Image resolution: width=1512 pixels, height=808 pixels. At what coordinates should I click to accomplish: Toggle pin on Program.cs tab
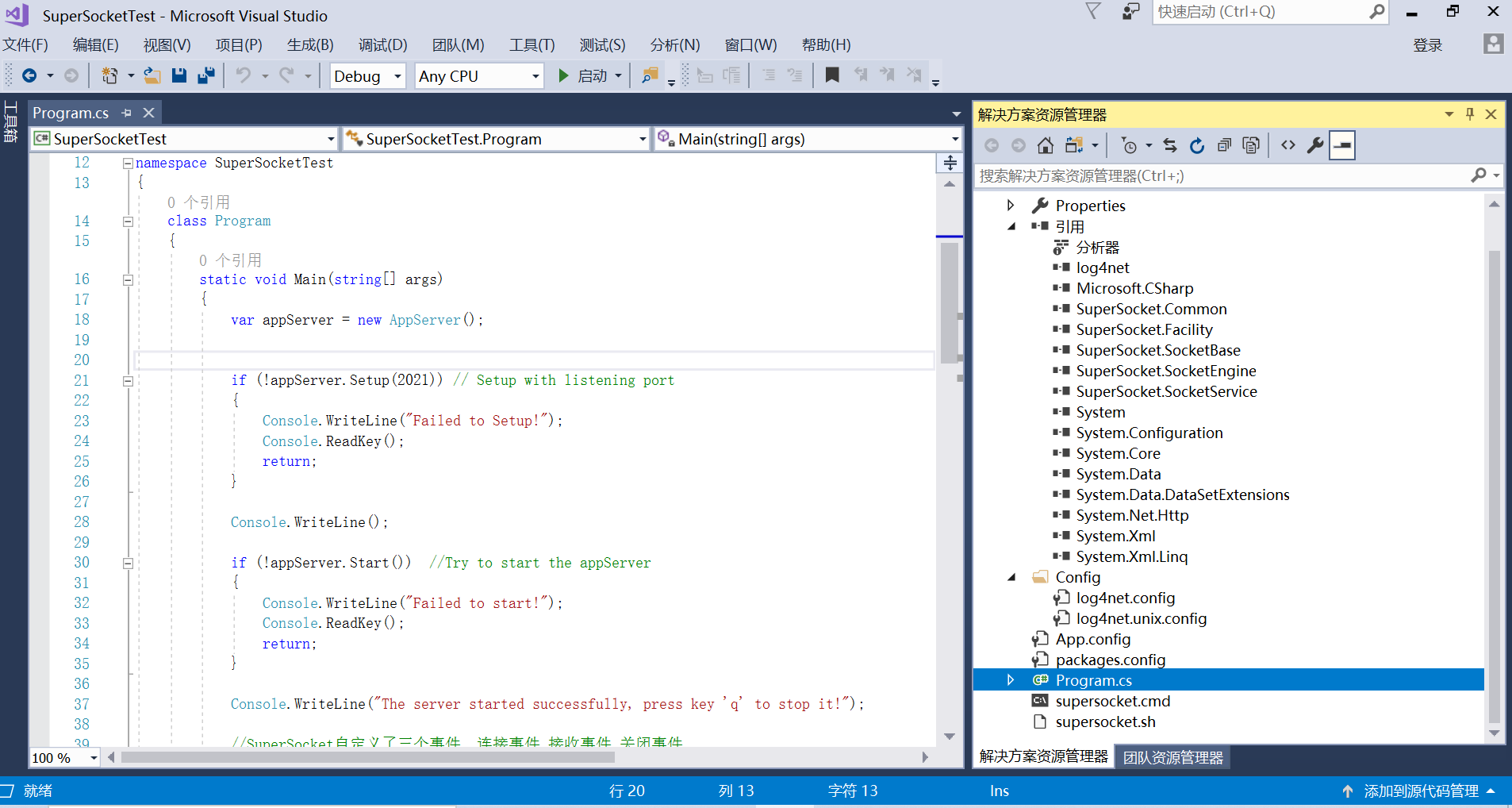(127, 113)
